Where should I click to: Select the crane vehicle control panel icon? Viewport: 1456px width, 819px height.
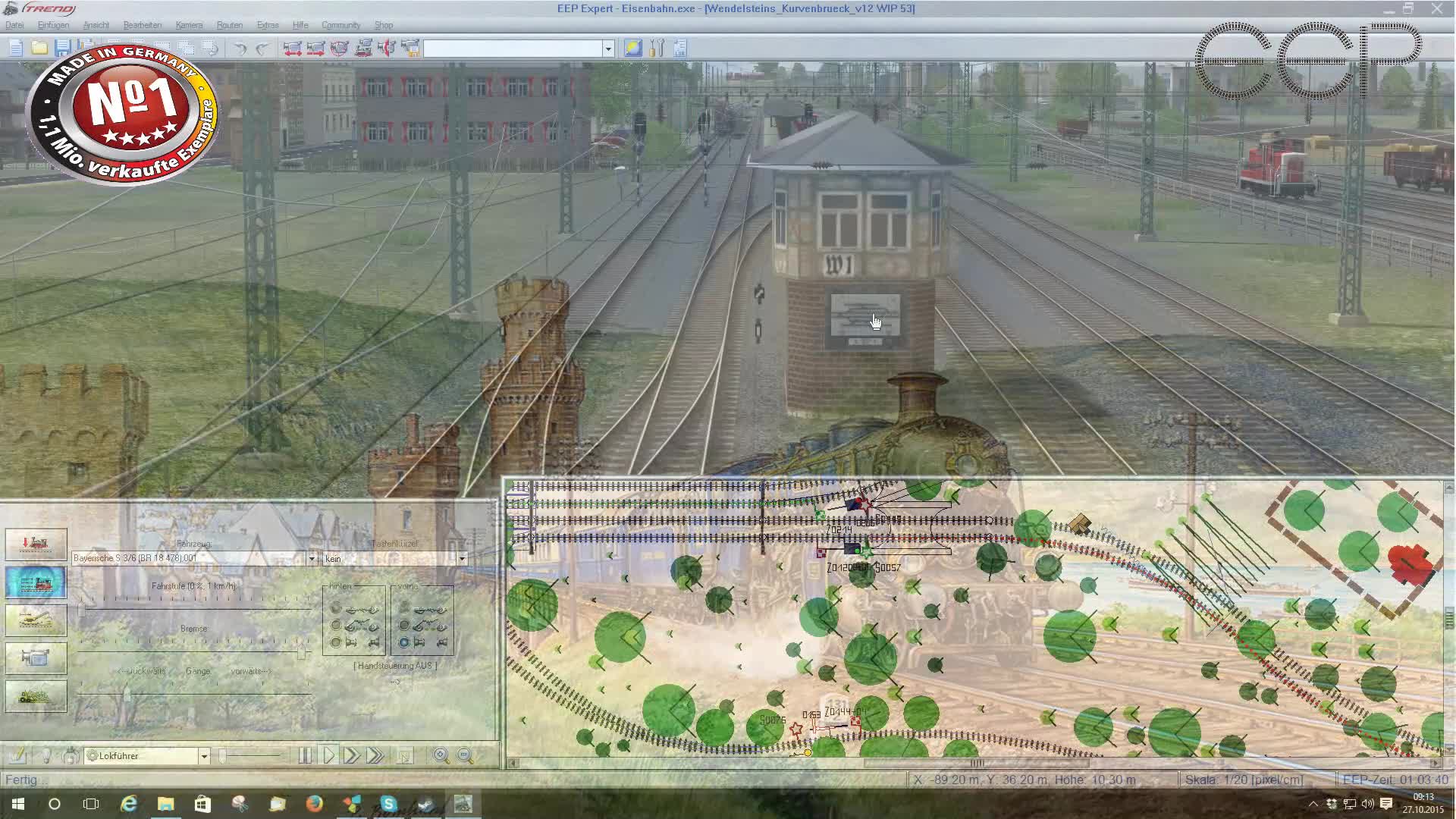[x=36, y=620]
